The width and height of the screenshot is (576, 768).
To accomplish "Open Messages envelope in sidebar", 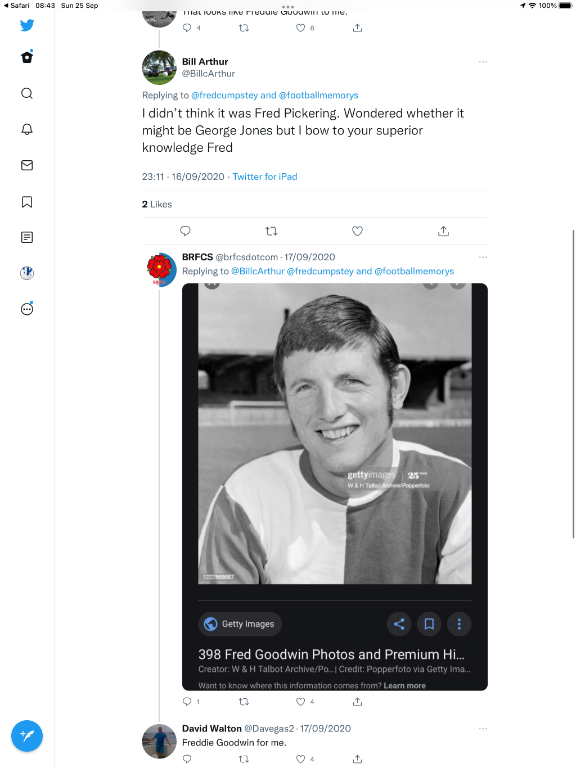I will point(27,165).
